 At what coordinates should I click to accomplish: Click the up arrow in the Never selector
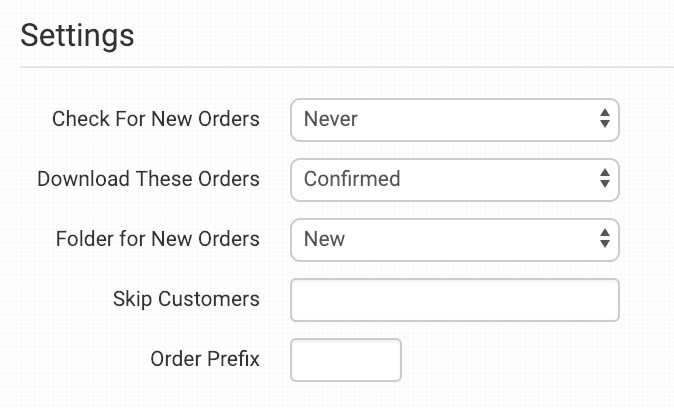[604, 114]
